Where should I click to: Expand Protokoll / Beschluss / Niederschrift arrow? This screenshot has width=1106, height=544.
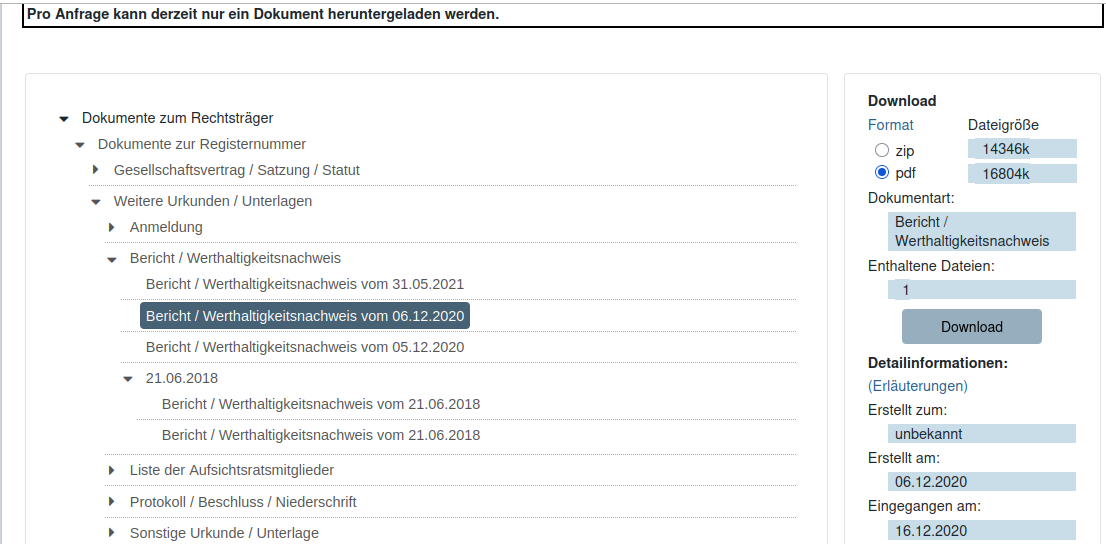point(112,502)
